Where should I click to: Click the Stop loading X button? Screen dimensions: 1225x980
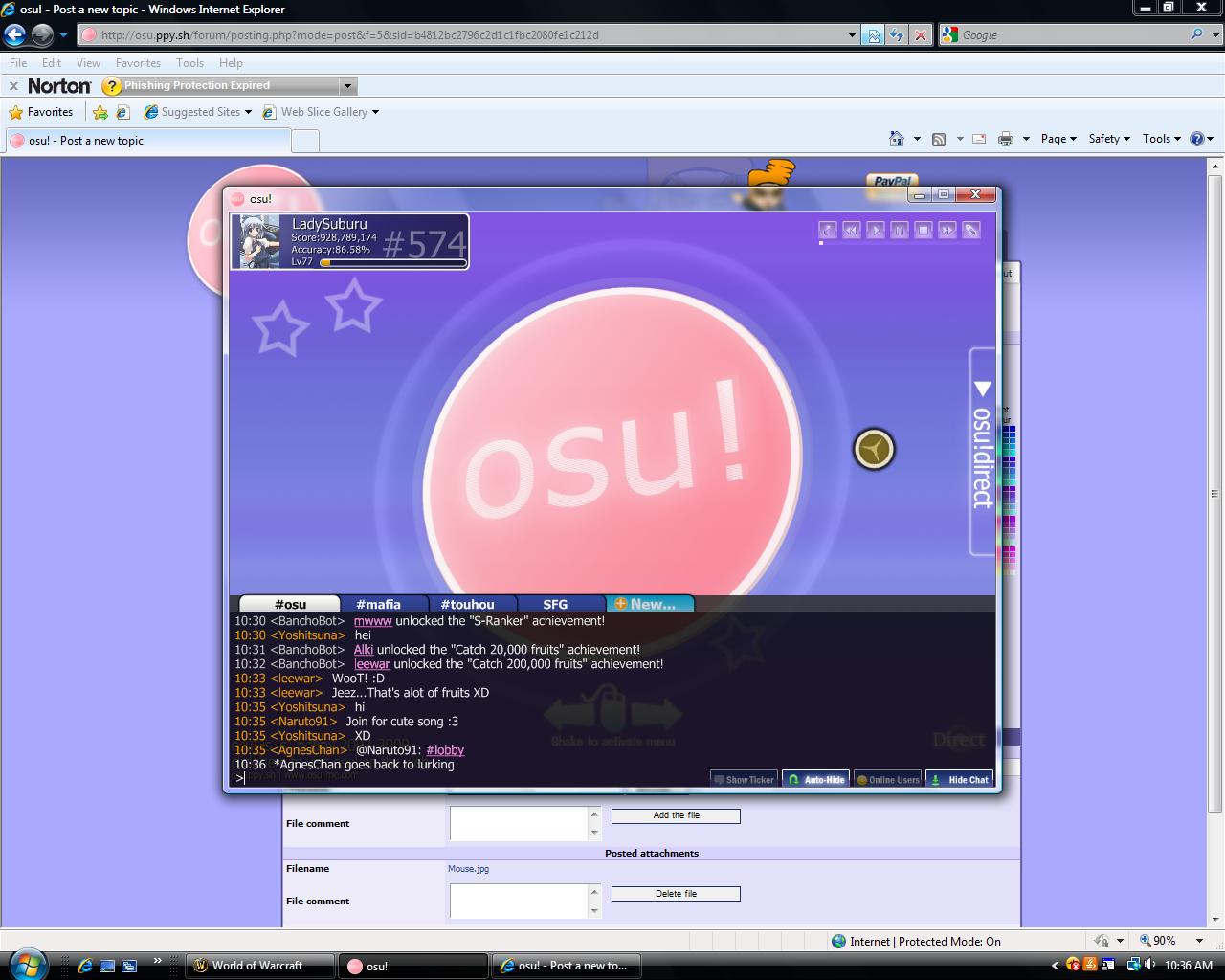921,35
